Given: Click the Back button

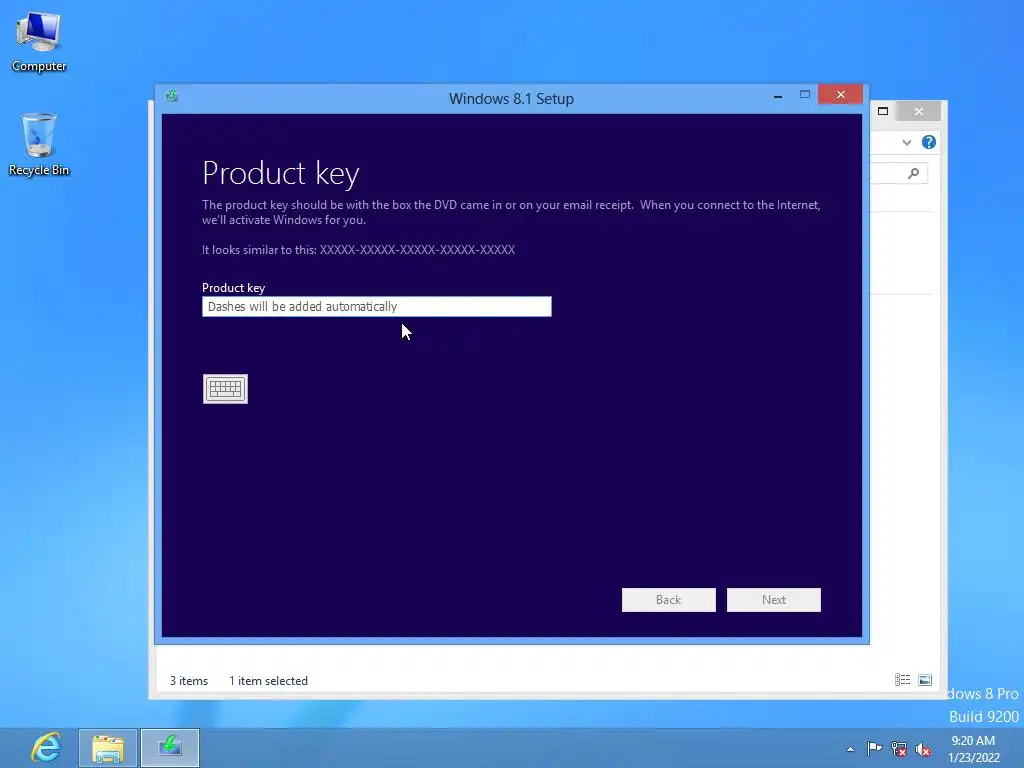Looking at the screenshot, I should 669,600.
